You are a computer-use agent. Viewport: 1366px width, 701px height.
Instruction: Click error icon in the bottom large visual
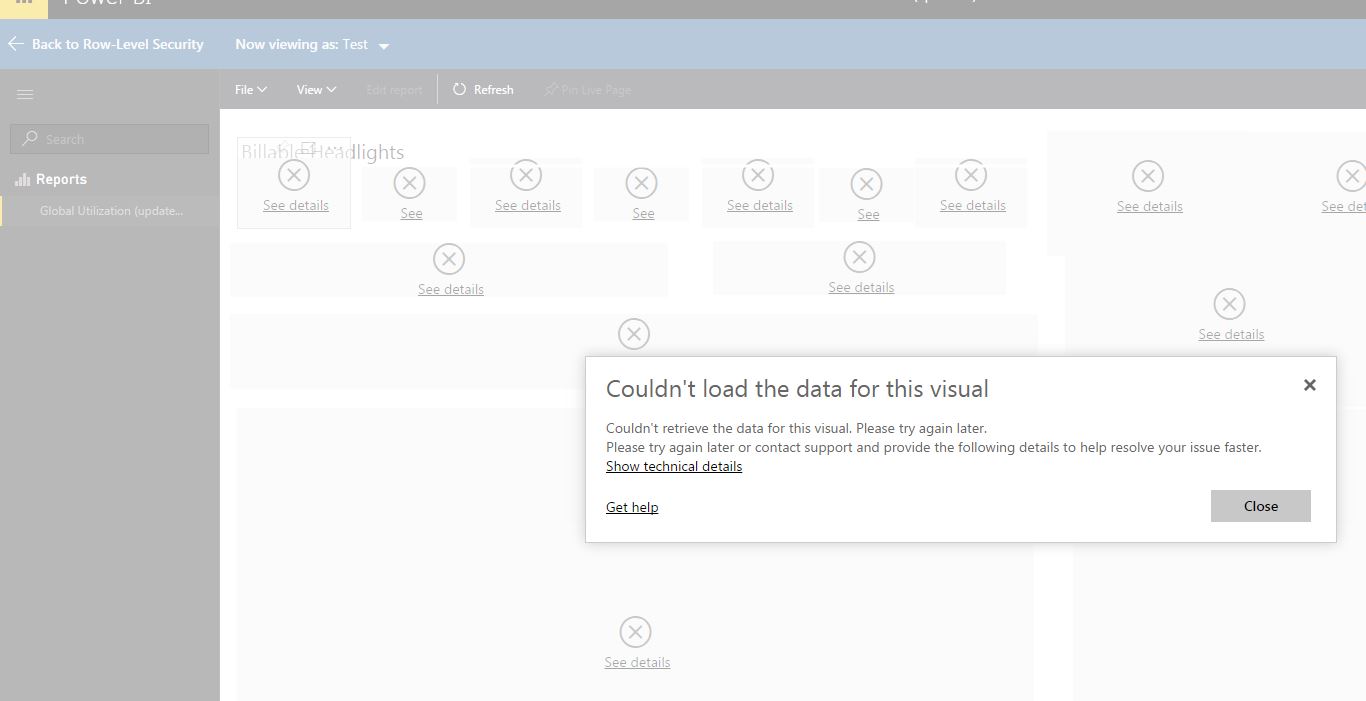635,632
